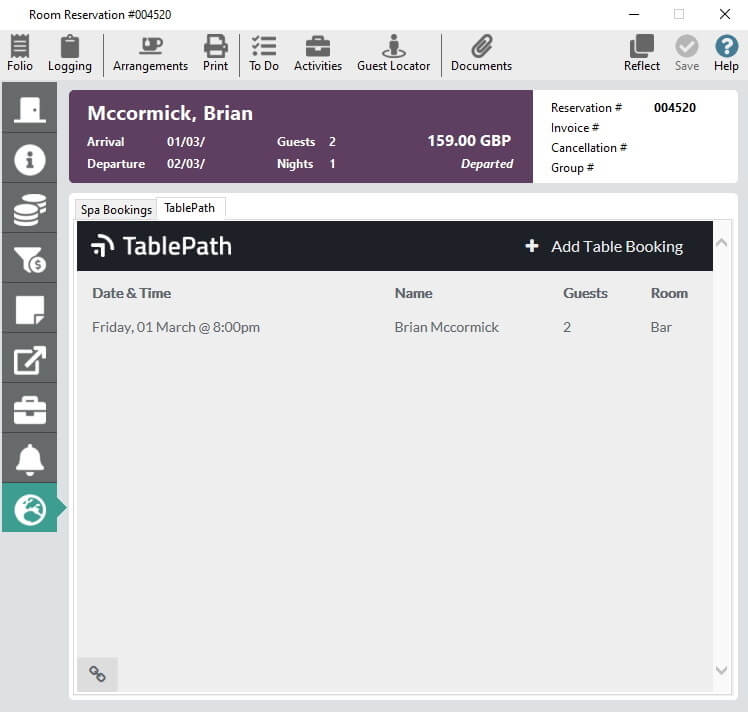Screen dimensions: 748x712
Task: Switch to the TablePath tab
Action: tap(189, 208)
